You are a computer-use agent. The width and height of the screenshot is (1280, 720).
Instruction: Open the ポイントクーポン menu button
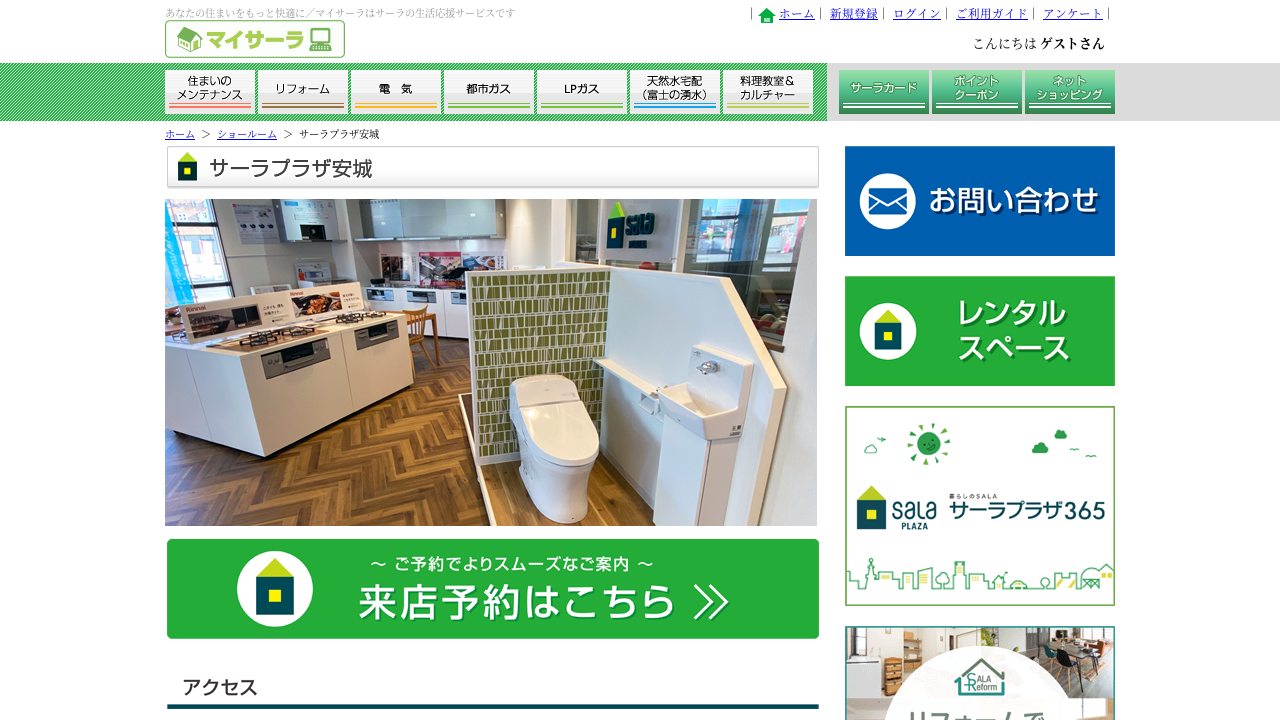coord(977,92)
